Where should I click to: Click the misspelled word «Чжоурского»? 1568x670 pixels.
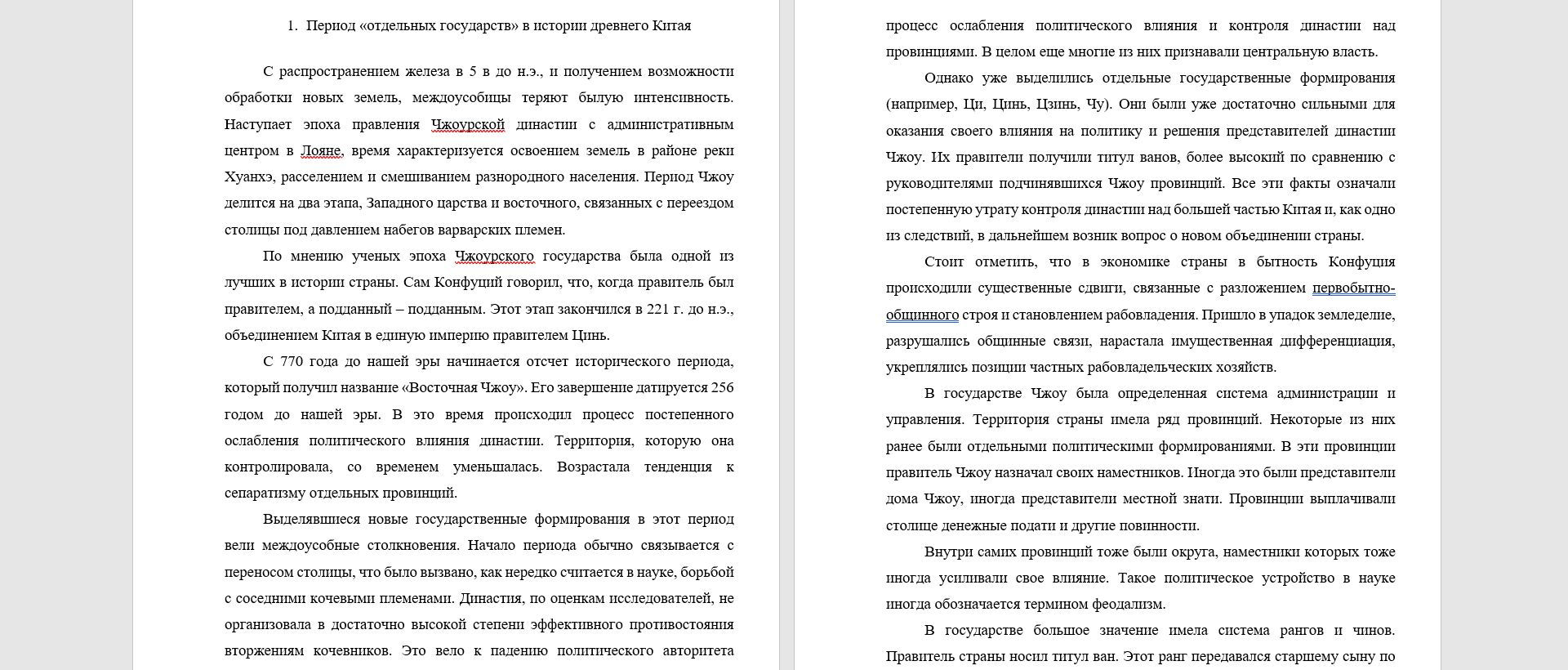[x=494, y=256]
